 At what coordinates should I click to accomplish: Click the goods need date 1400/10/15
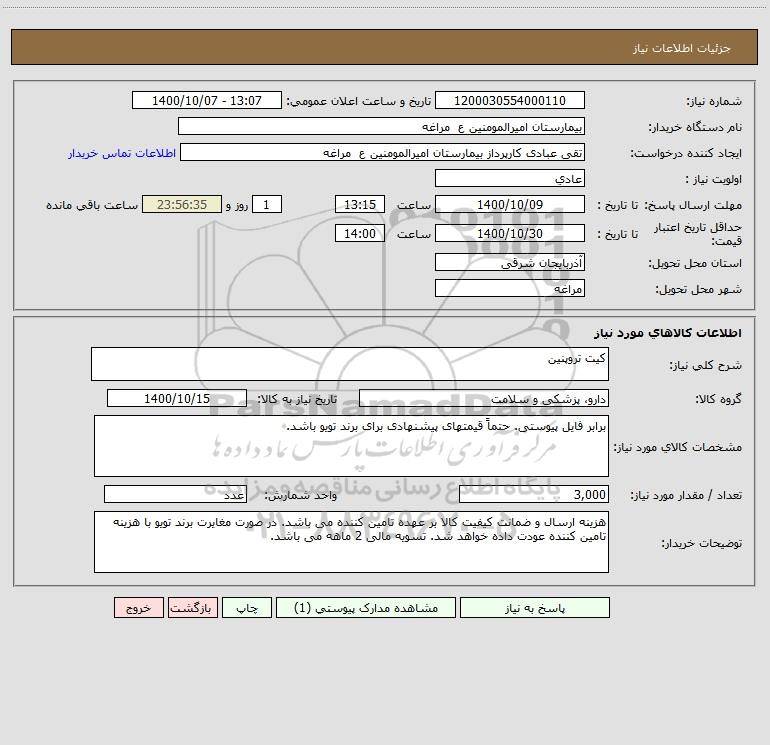tap(177, 398)
